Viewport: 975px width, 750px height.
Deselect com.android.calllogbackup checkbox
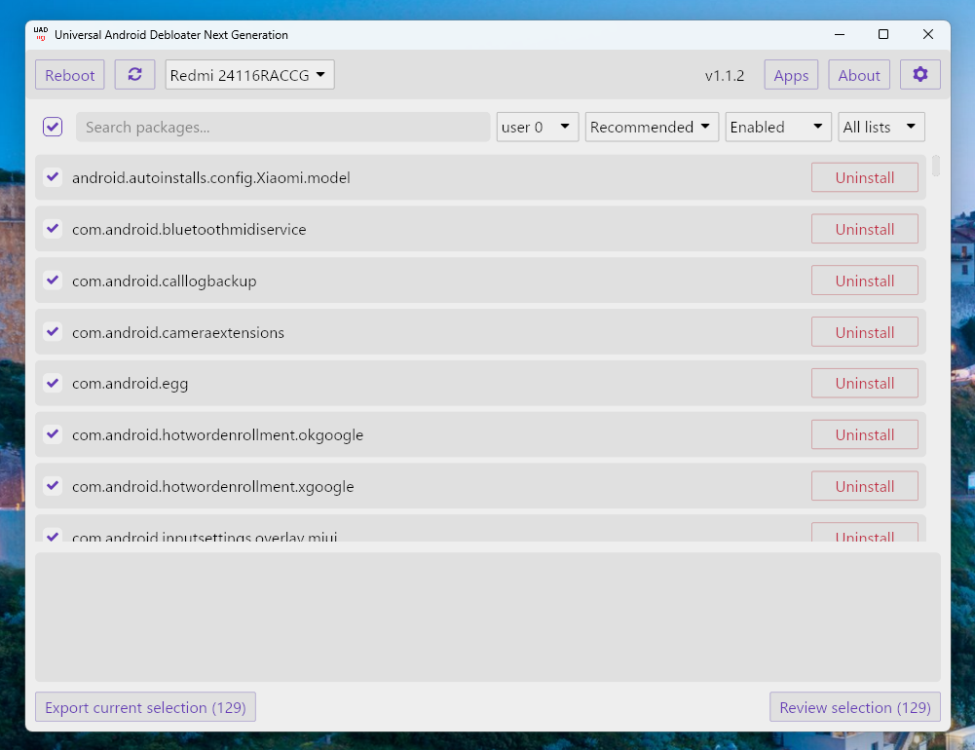click(x=53, y=281)
